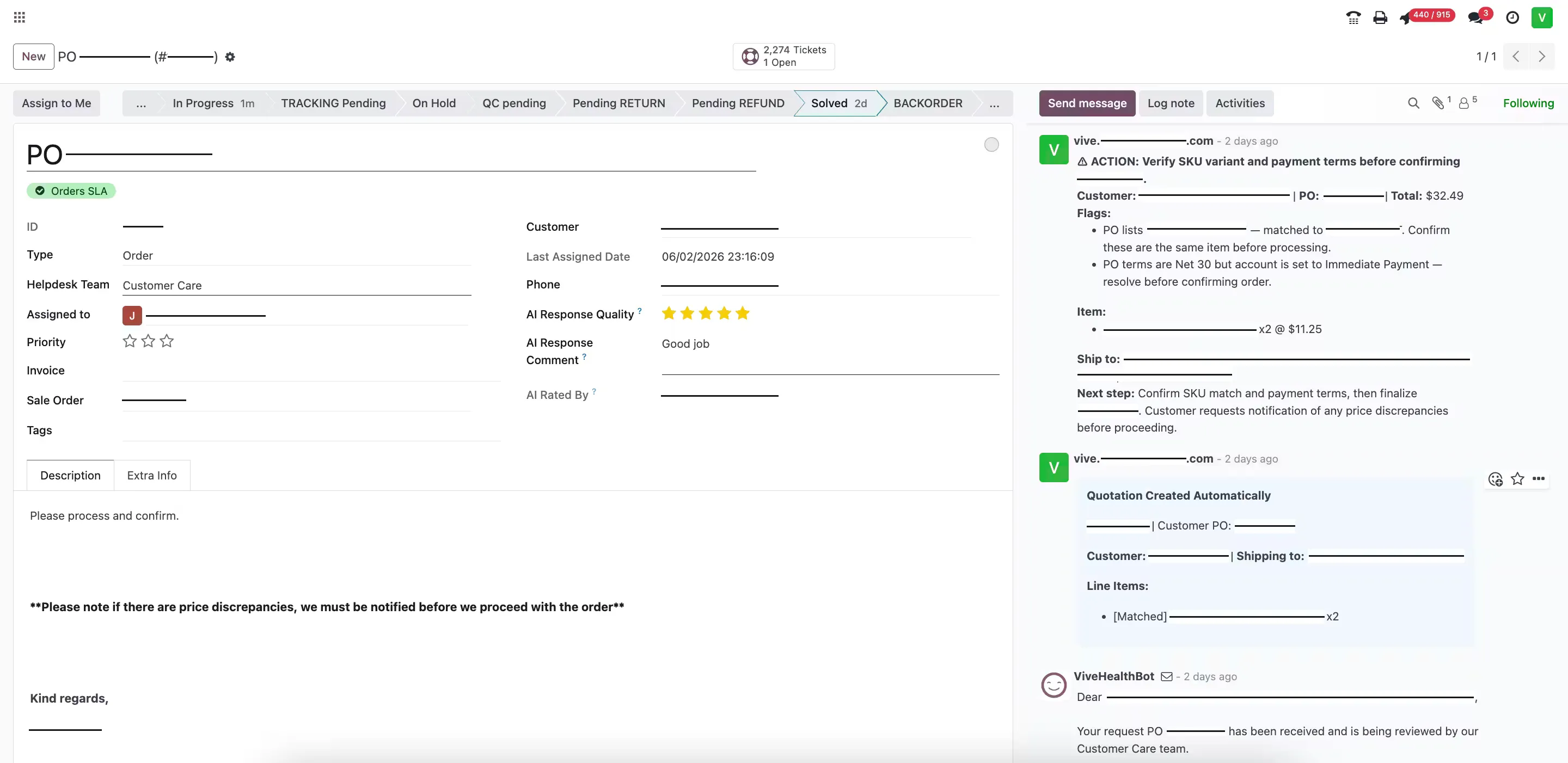Image resolution: width=1568 pixels, height=763 pixels.
Task: Click the New button
Action: 33,57
